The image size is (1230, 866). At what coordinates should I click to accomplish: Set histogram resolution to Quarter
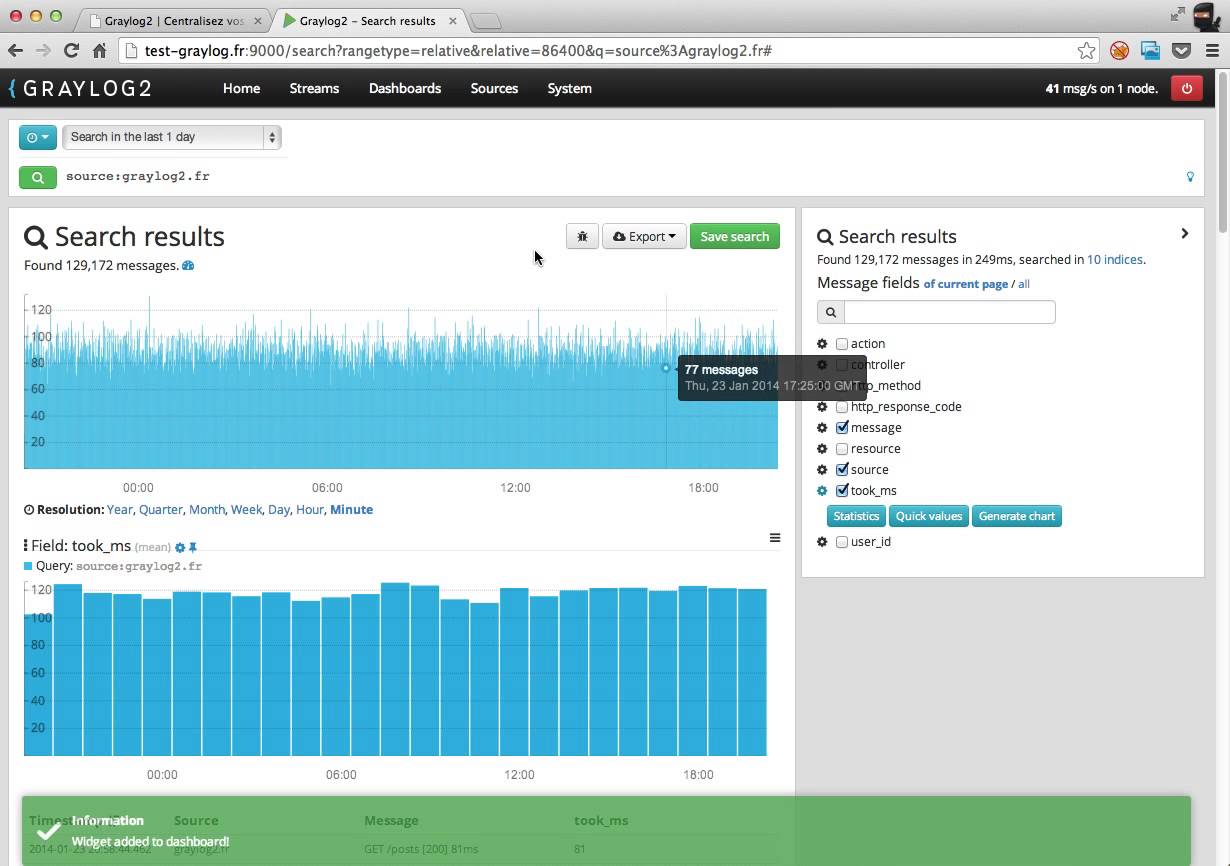[x=160, y=510]
